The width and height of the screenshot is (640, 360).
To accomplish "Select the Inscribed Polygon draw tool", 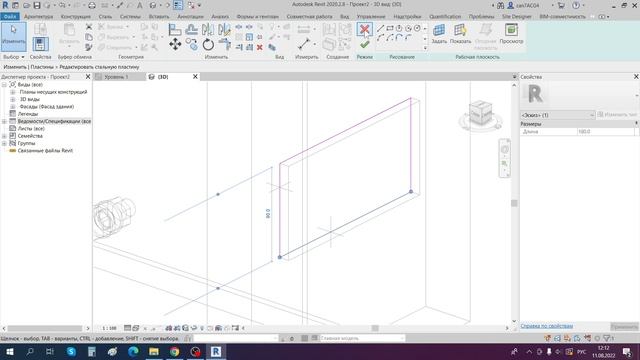I will 399,28.
